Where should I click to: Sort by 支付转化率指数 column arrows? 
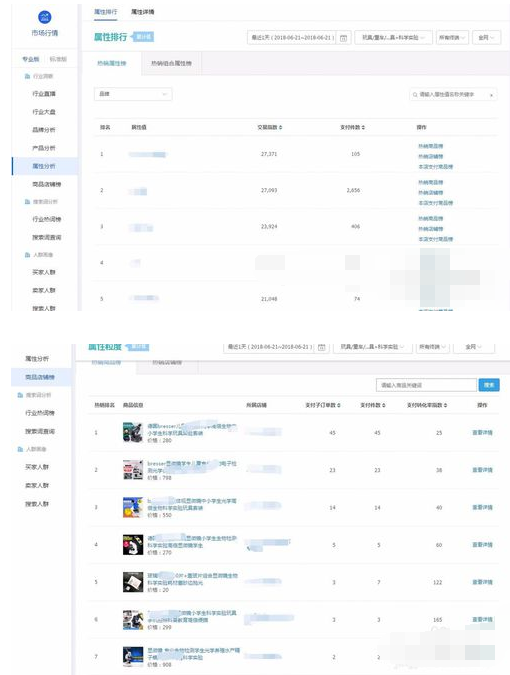coord(445,405)
